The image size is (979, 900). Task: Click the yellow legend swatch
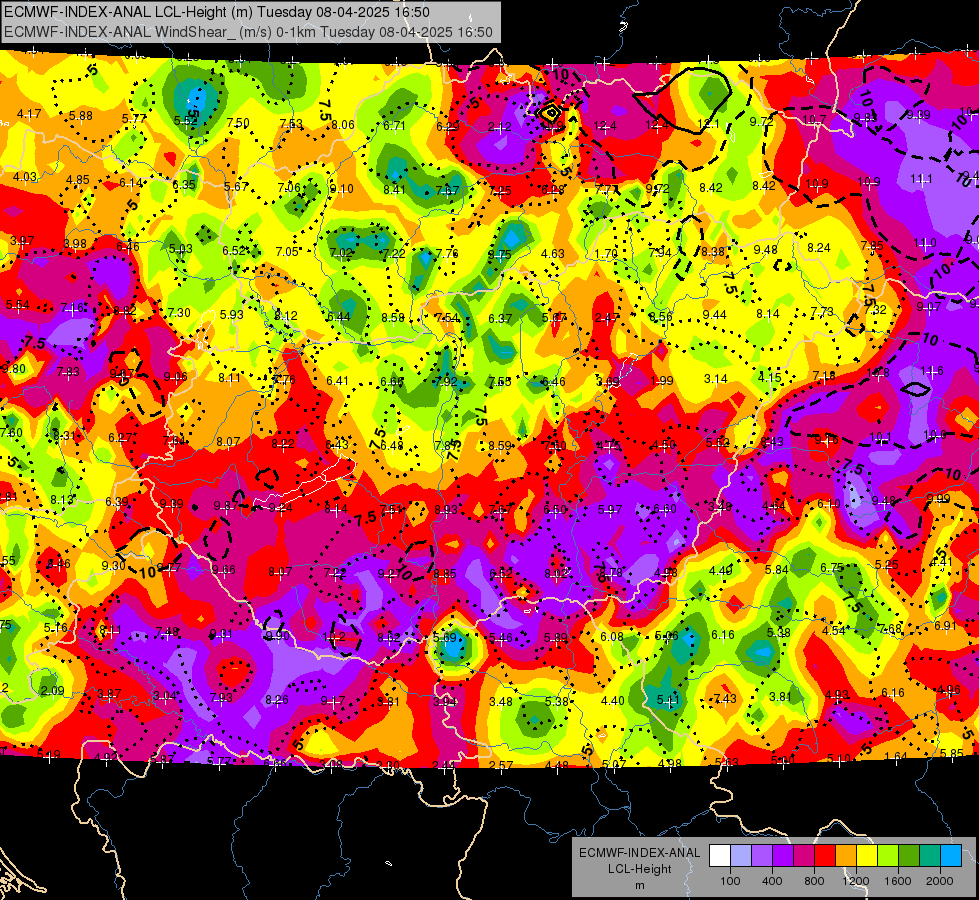[x=867, y=856]
